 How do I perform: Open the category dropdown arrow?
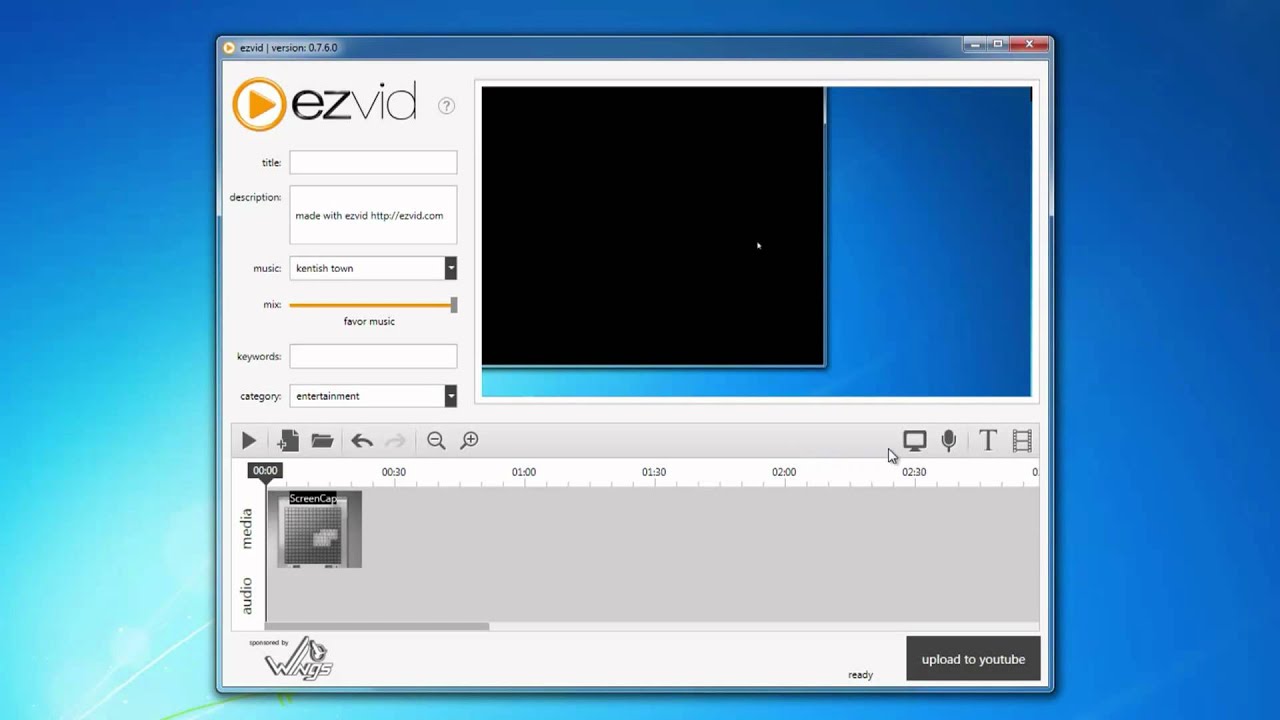coord(451,396)
